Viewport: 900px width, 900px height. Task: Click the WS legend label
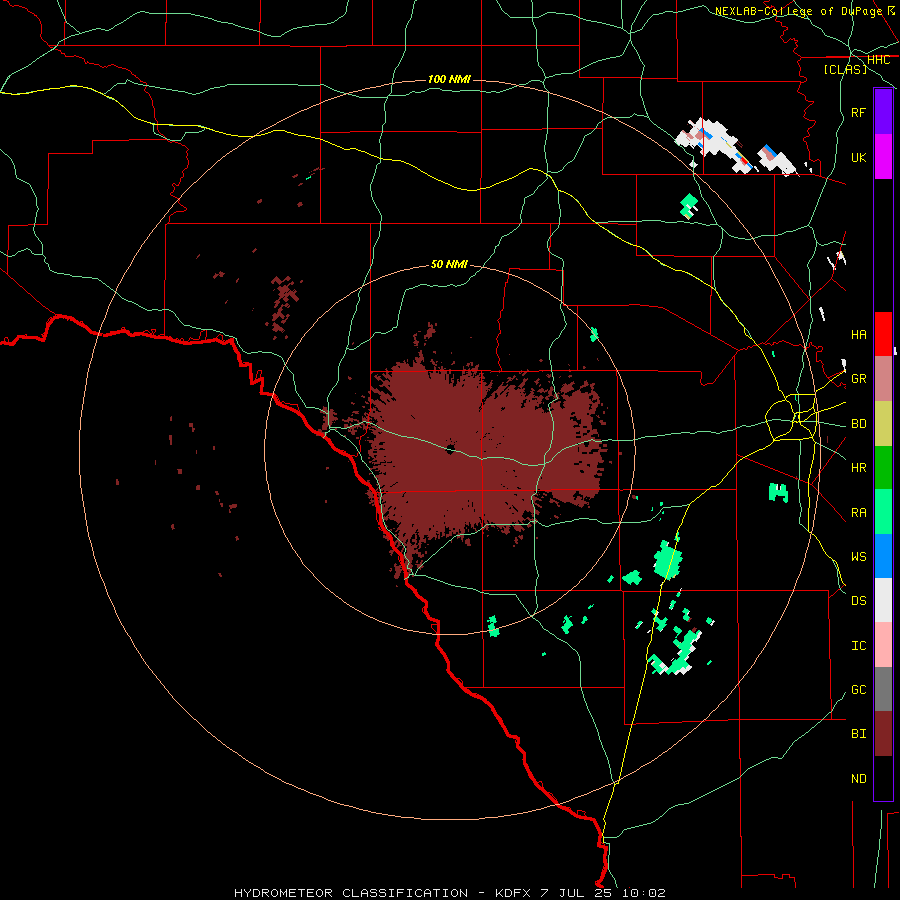coord(859,557)
